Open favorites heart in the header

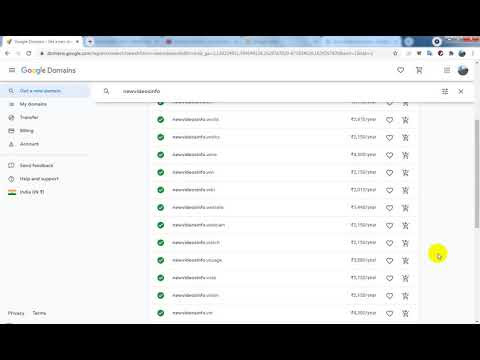[401, 70]
